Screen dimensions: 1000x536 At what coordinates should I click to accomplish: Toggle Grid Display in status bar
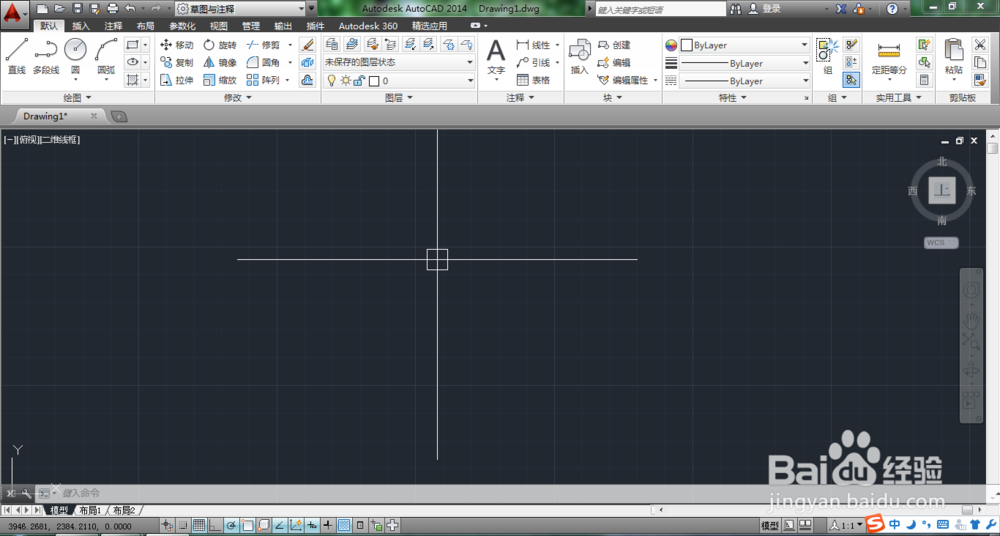199,526
